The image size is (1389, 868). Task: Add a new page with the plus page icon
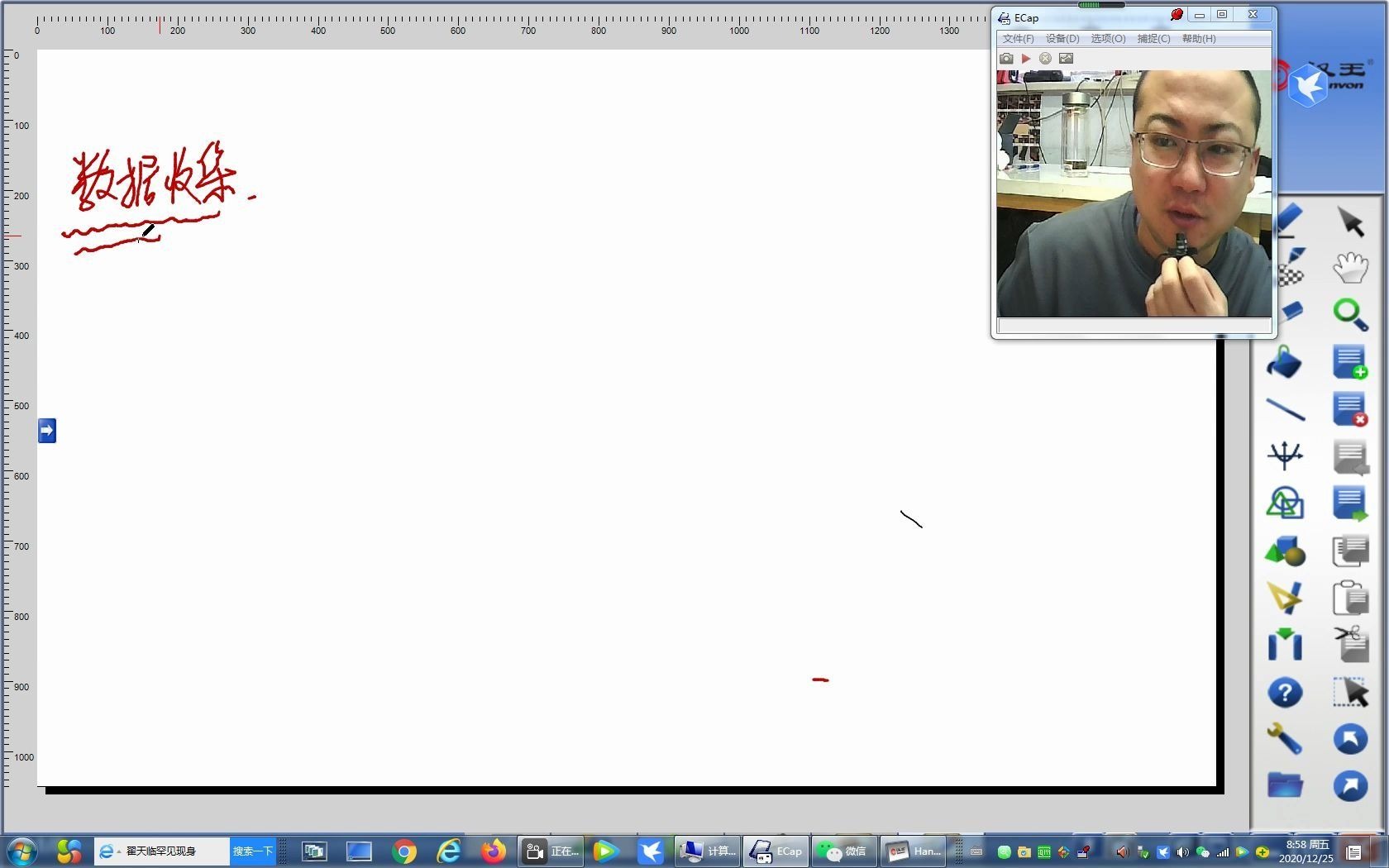(1350, 362)
